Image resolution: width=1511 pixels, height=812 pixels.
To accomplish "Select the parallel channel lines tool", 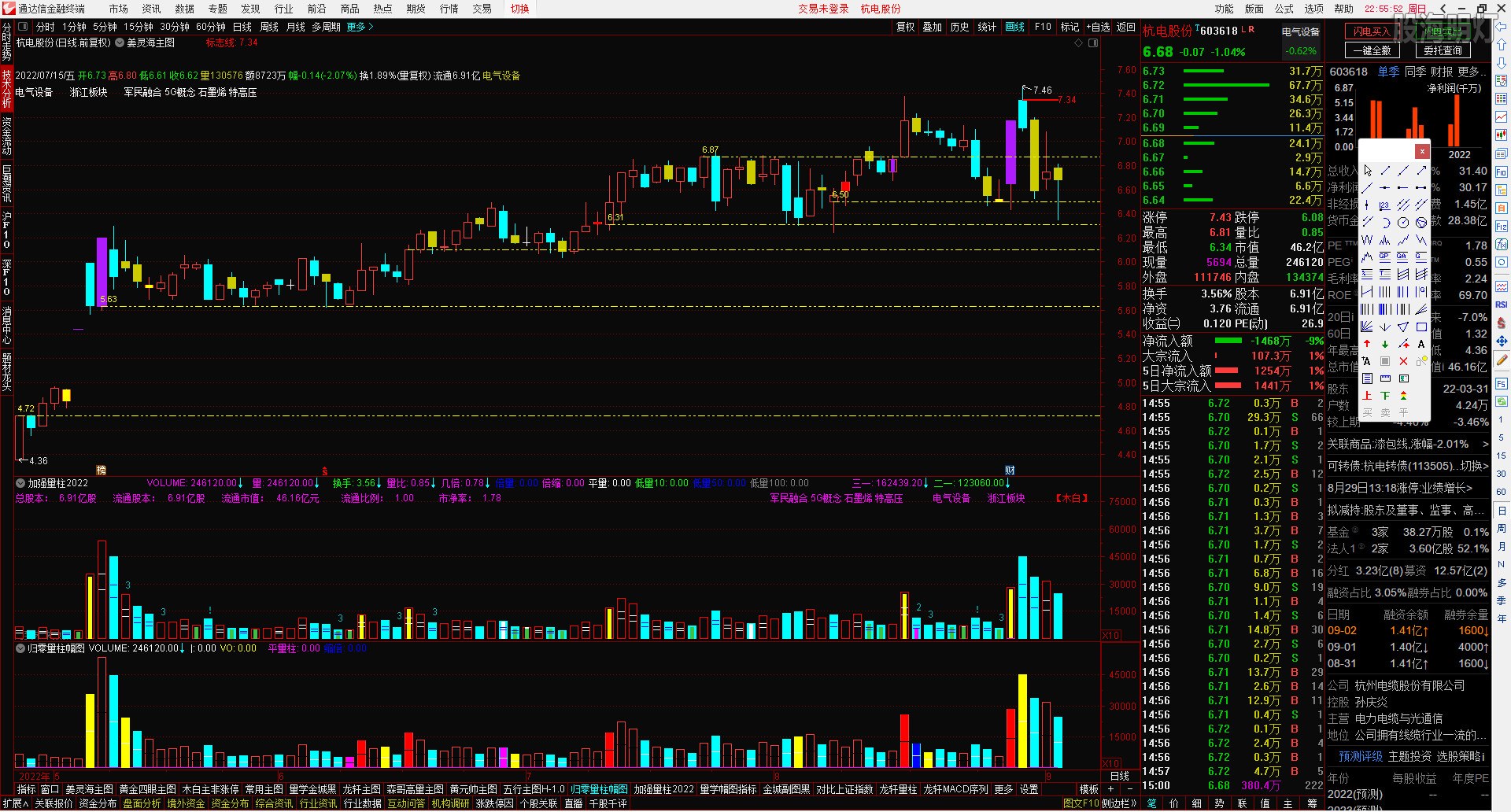I will (x=1403, y=205).
